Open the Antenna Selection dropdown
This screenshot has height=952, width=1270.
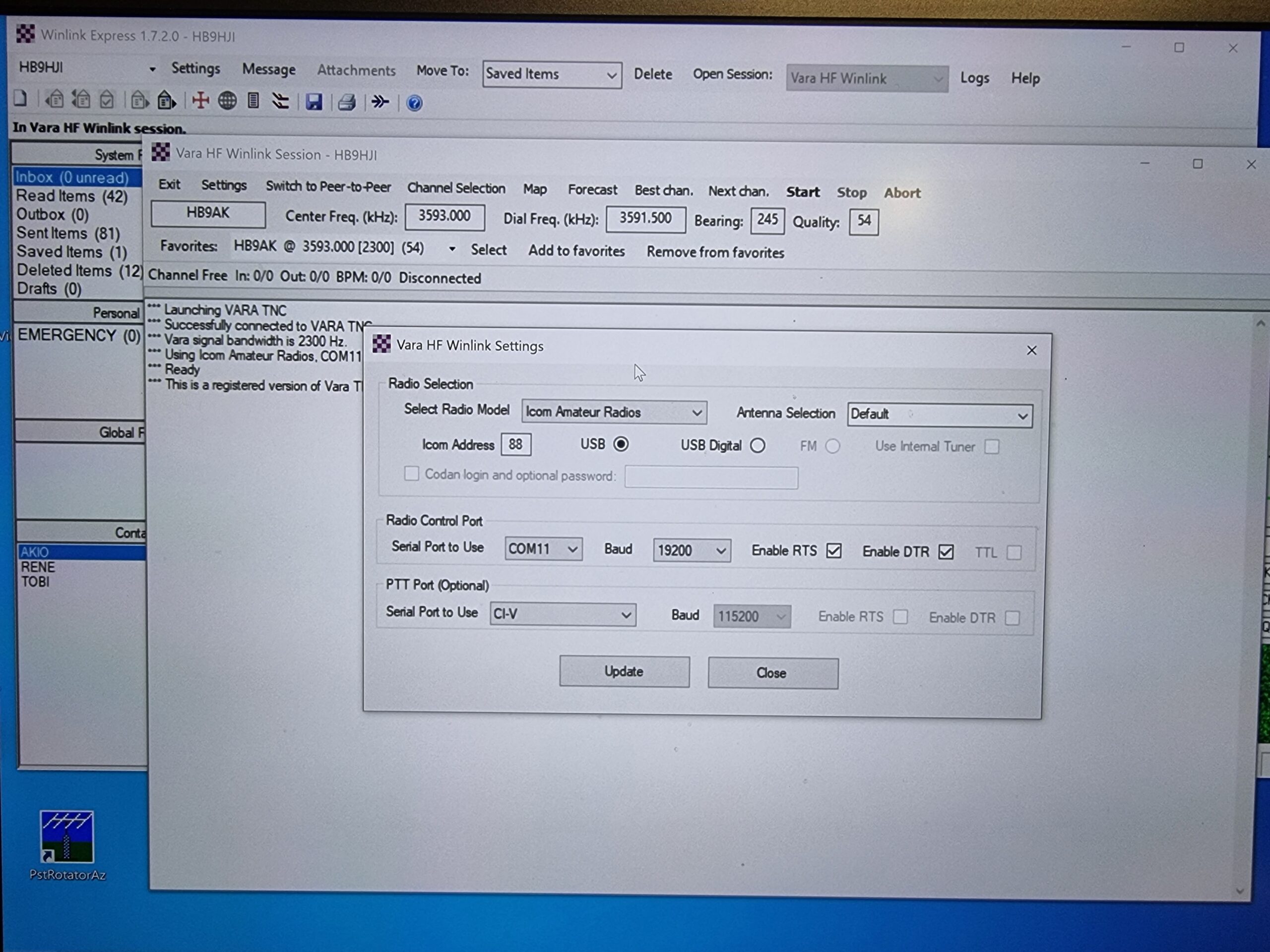click(939, 415)
